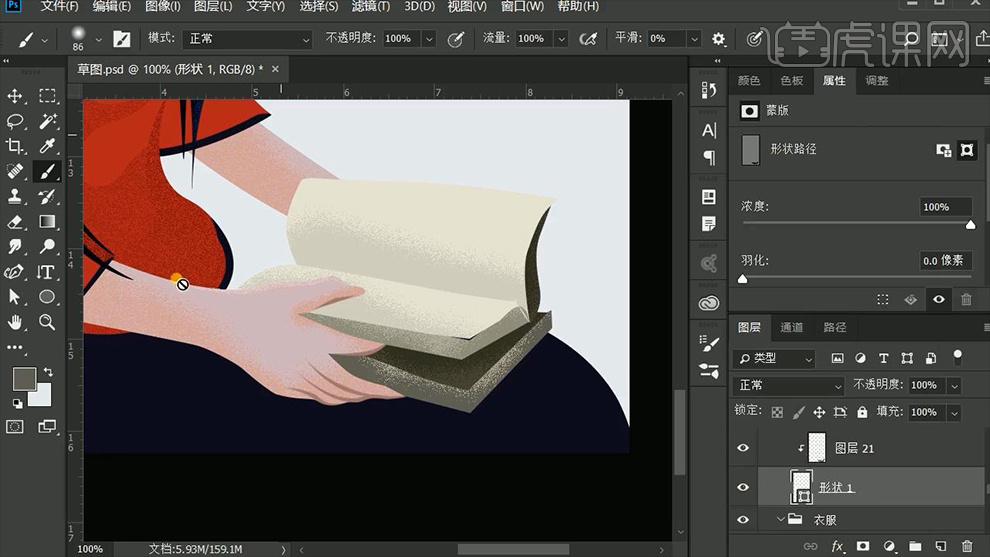This screenshot has width=990, height=557.
Task: Open the 文件(F) menu
Action: (59, 6)
